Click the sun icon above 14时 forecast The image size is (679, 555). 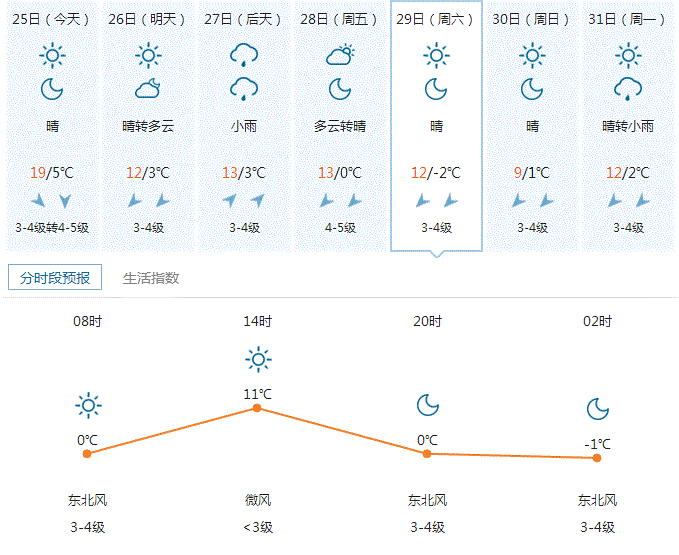(x=258, y=358)
